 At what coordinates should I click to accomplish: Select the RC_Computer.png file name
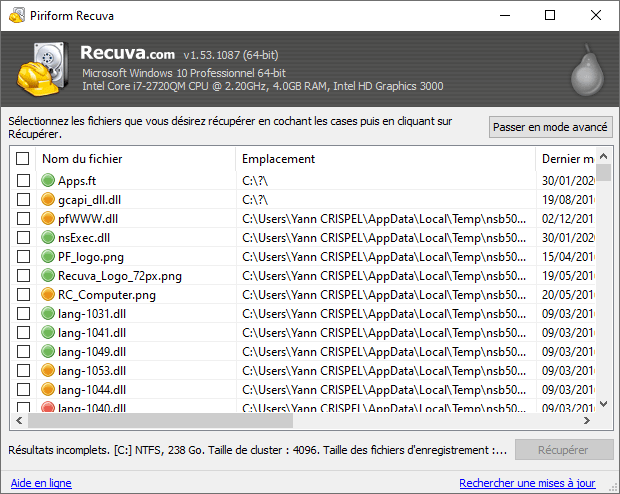click(107, 295)
